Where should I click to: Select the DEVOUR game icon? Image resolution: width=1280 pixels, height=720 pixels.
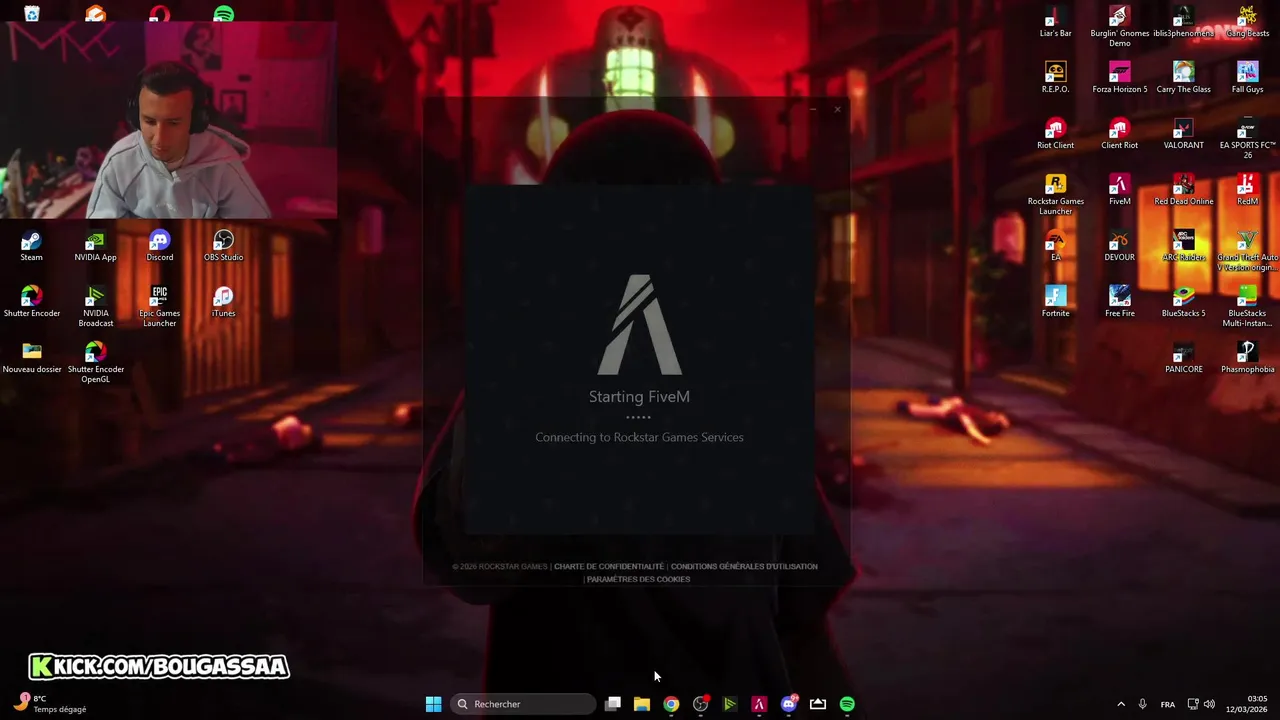(1119, 245)
